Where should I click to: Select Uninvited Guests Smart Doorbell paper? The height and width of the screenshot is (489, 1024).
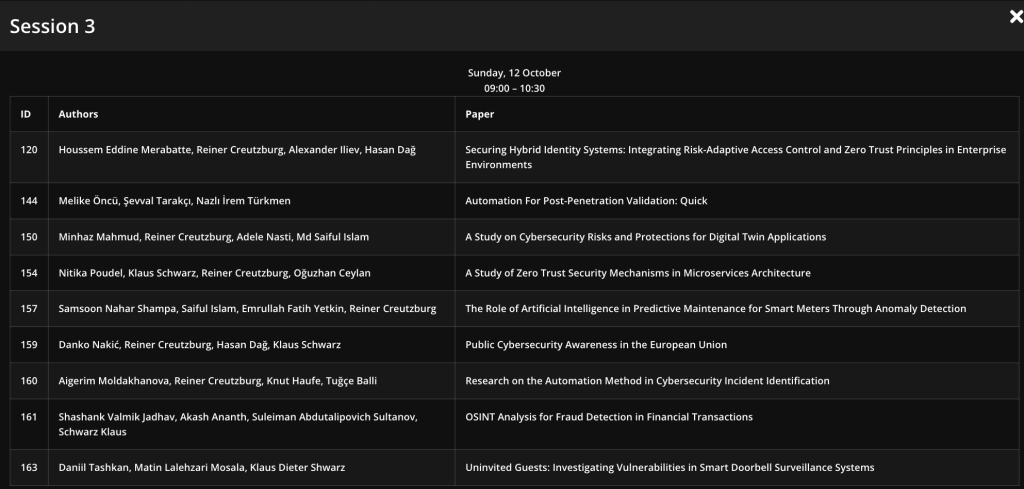coord(669,467)
